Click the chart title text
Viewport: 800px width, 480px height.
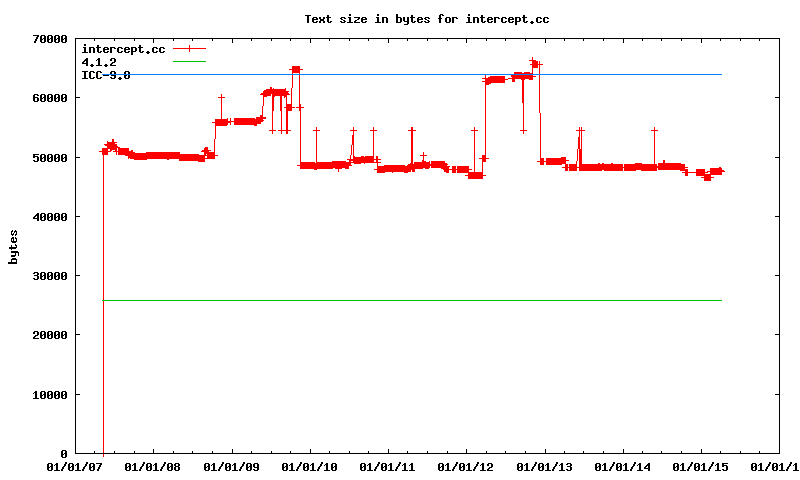coord(427,19)
